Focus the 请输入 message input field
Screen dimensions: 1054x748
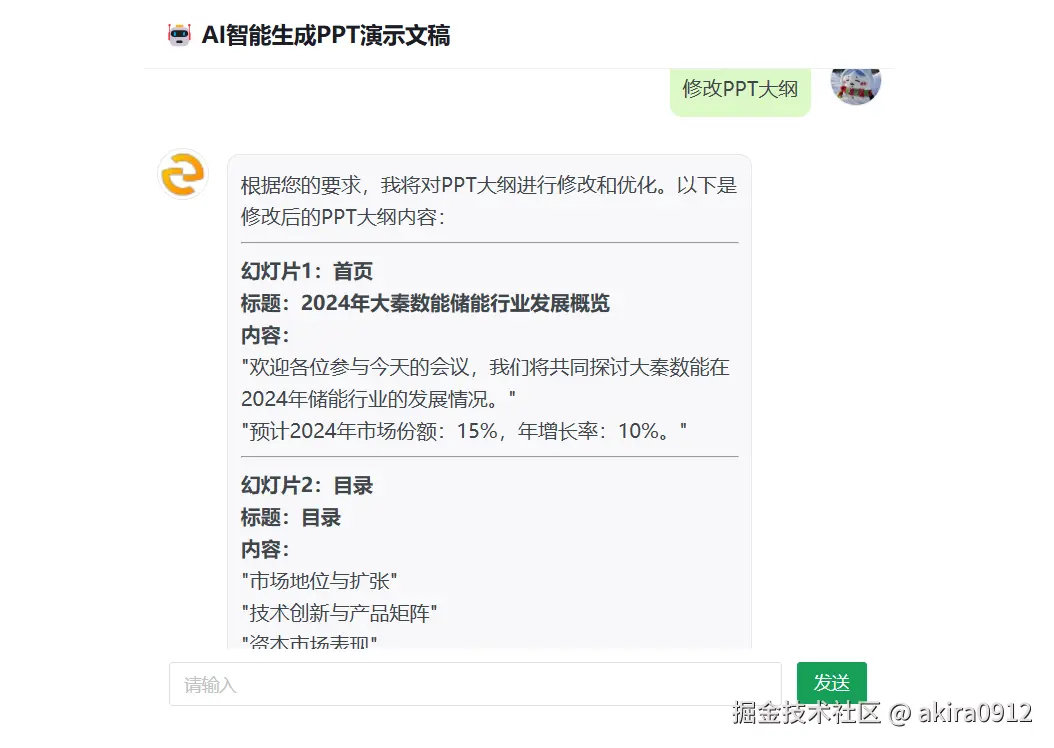coord(475,684)
